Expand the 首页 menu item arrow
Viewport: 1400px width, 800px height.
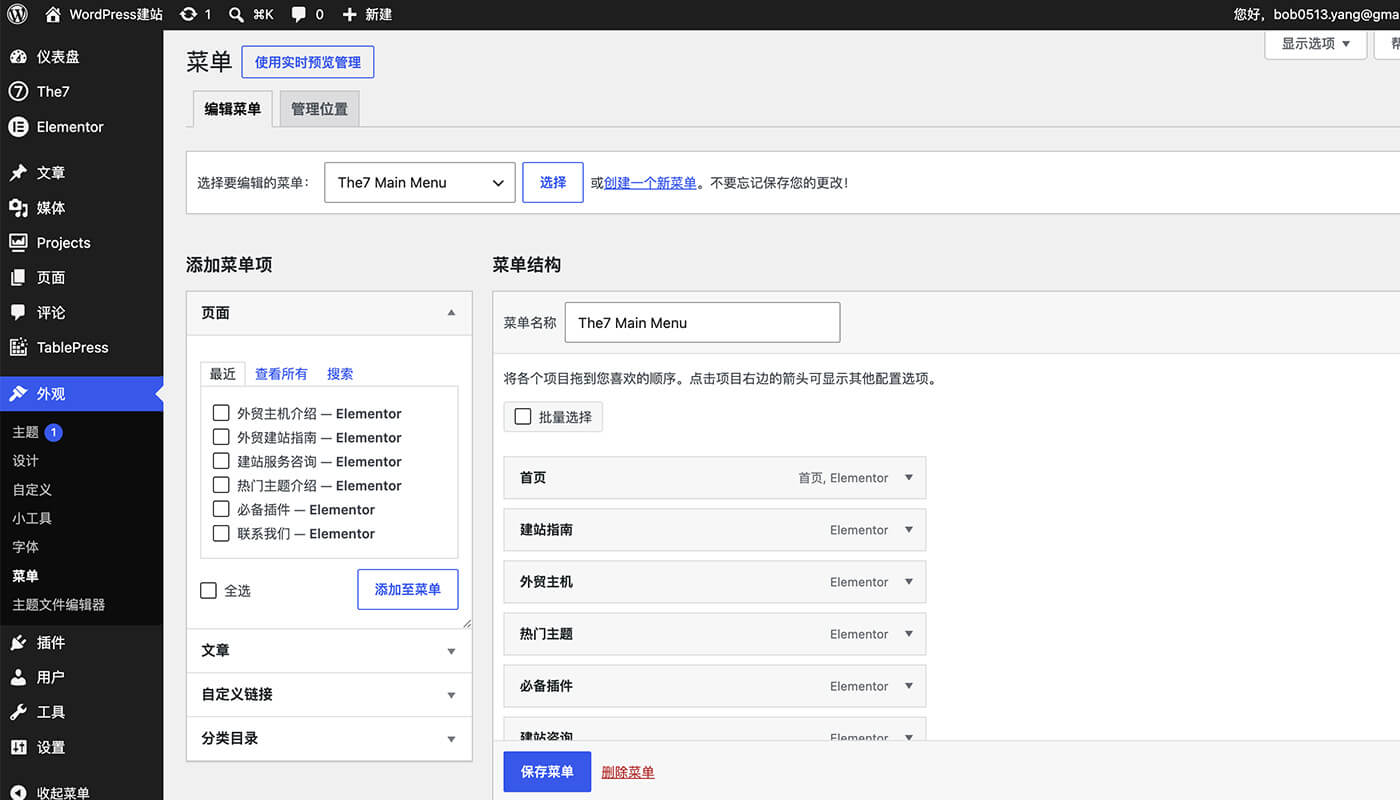(x=909, y=478)
